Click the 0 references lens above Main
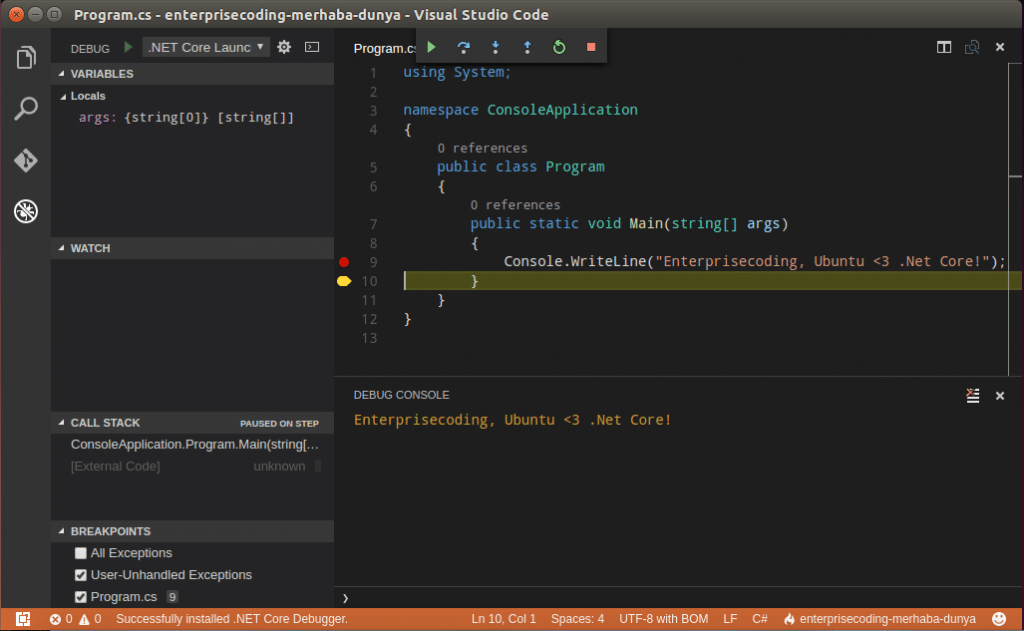 point(515,205)
